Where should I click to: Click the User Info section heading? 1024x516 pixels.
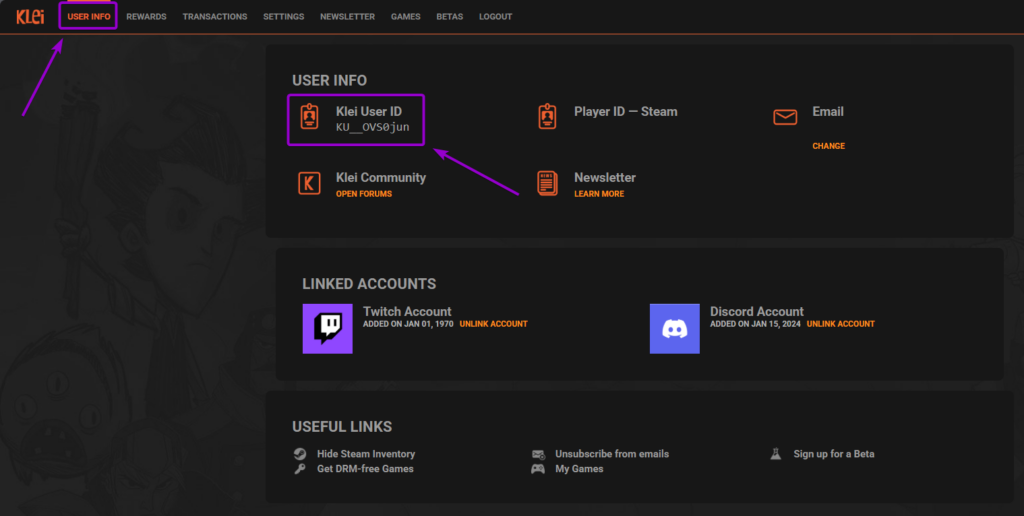329,80
